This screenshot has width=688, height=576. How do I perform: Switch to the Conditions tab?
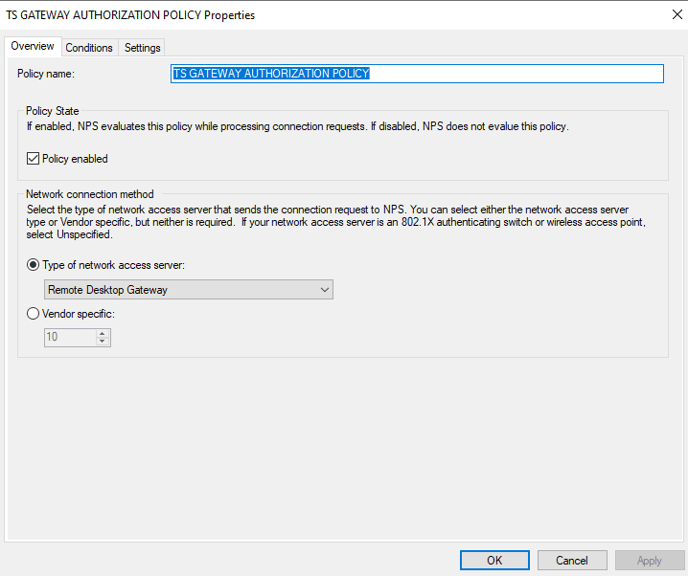point(89,48)
